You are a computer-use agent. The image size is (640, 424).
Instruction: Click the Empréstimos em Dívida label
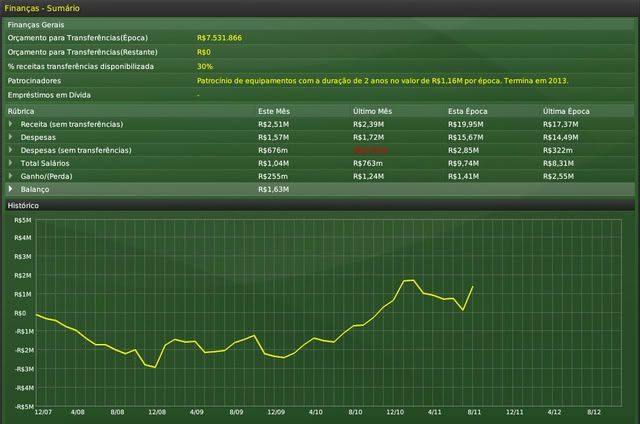click(x=49, y=95)
